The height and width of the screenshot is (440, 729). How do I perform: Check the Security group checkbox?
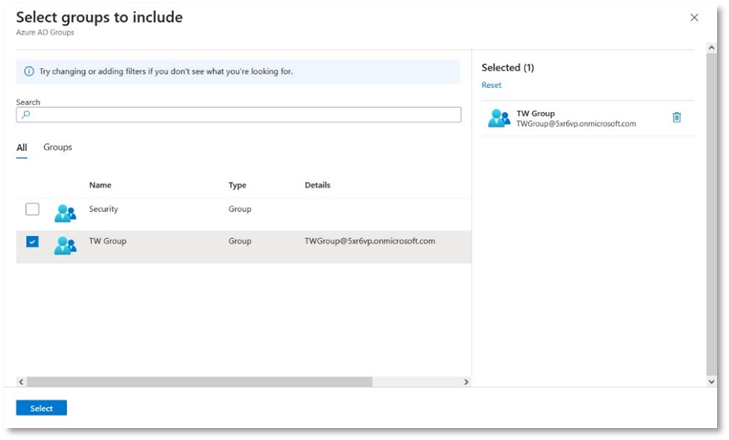[32, 209]
